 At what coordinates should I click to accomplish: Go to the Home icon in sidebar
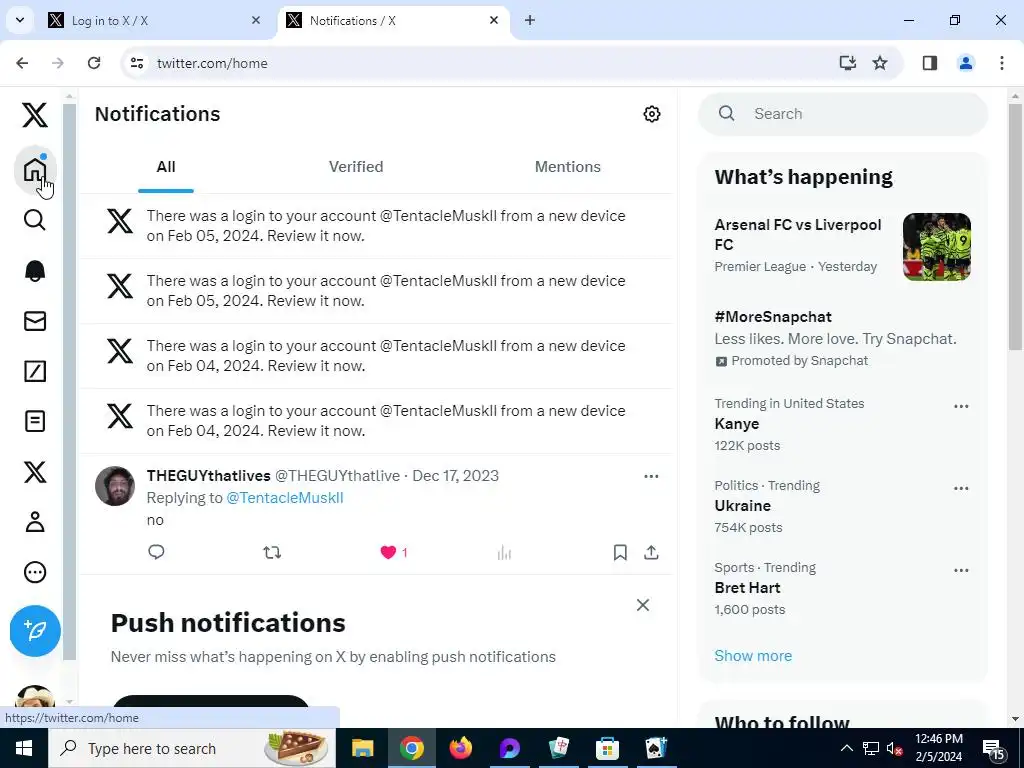point(35,170)
